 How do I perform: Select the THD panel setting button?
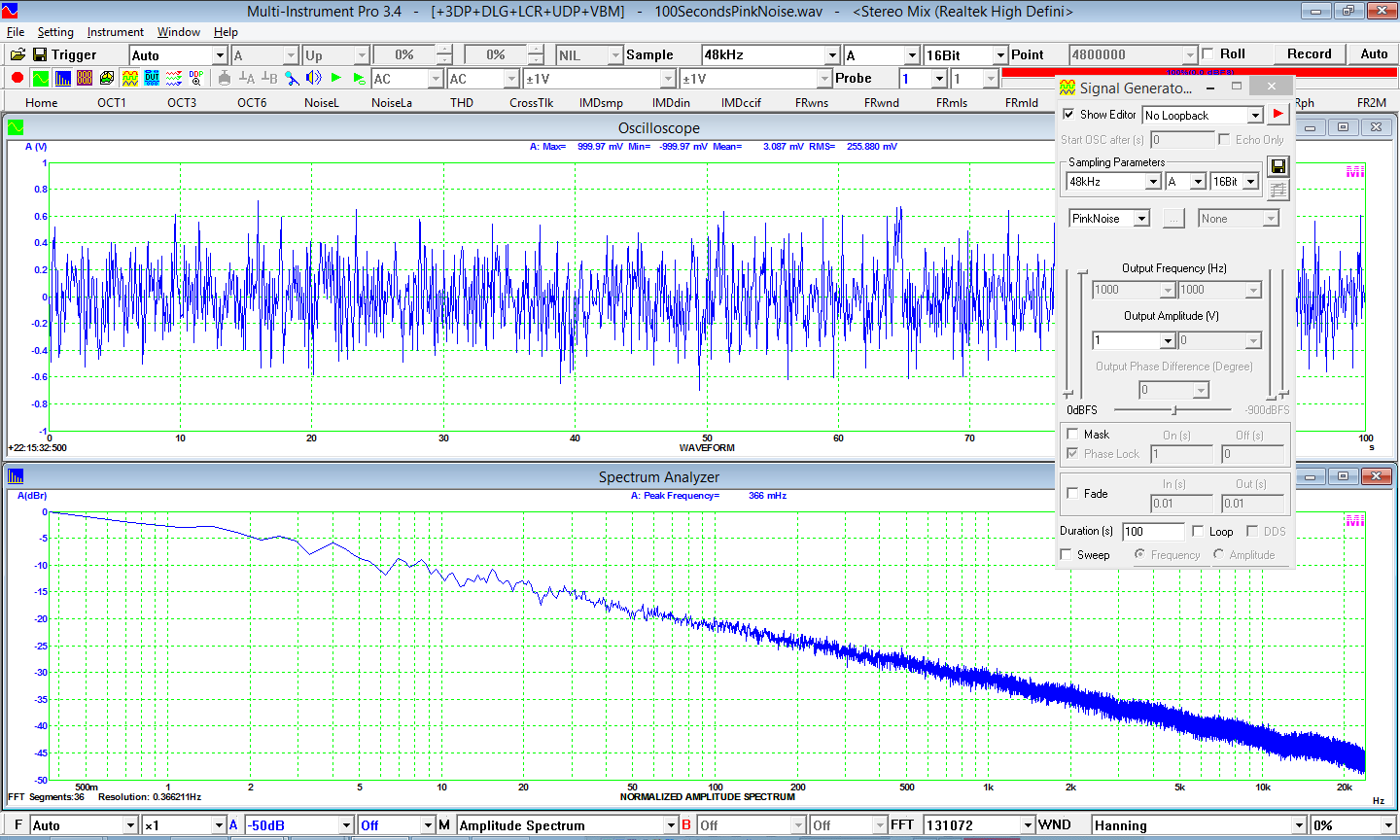462,103
